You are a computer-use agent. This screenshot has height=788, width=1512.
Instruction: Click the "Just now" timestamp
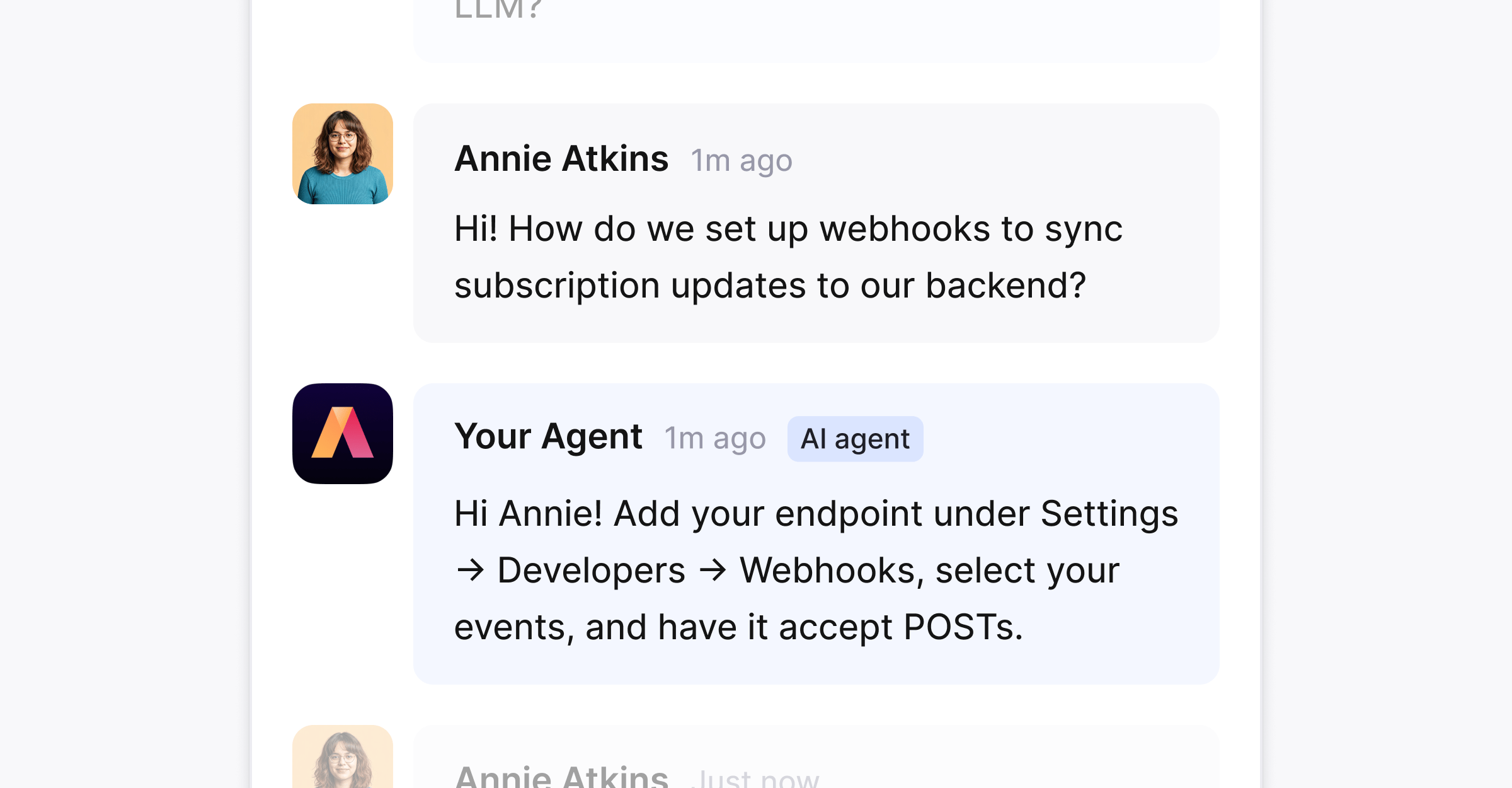click(x=755, y=778)
